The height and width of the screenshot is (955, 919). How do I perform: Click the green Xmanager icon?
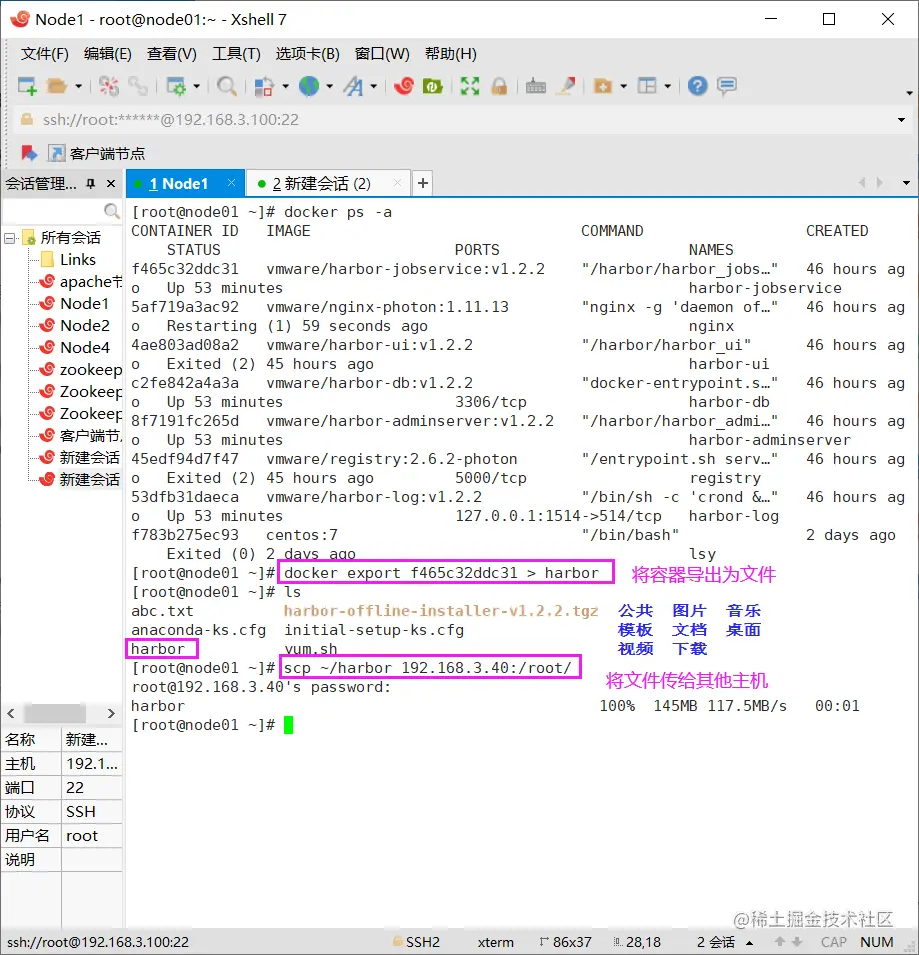click(x=432, y=86)
